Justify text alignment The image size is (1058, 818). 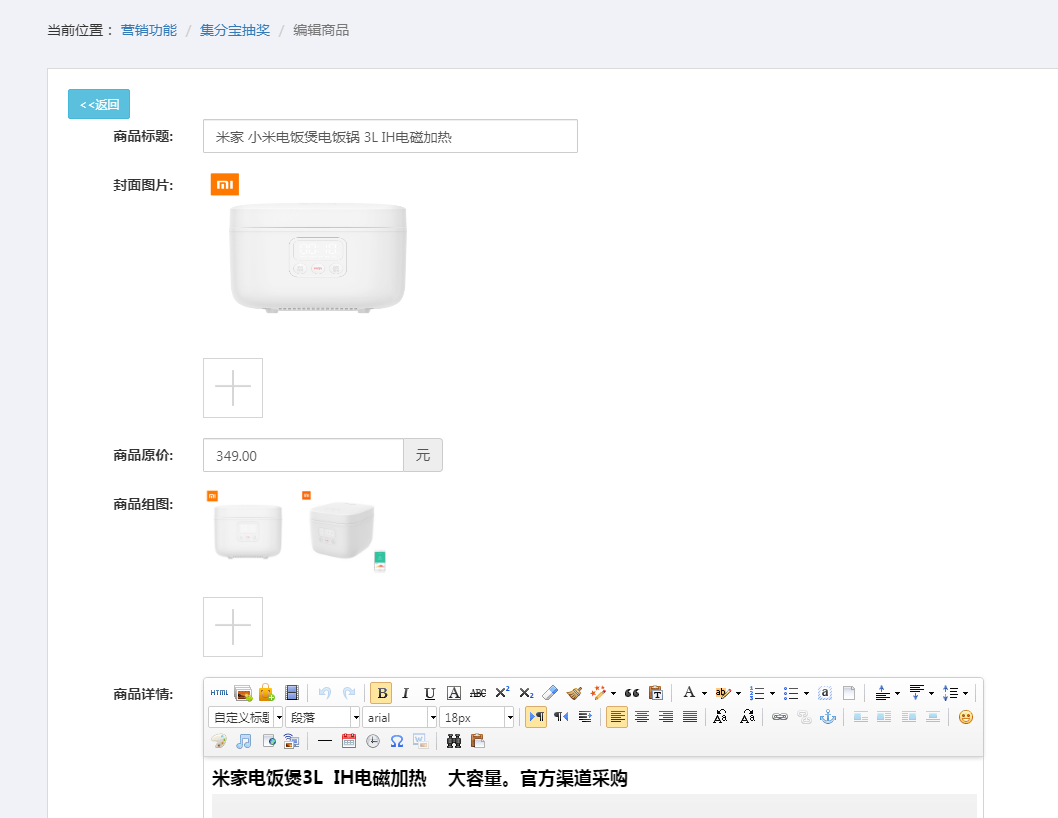coord(690,717)
